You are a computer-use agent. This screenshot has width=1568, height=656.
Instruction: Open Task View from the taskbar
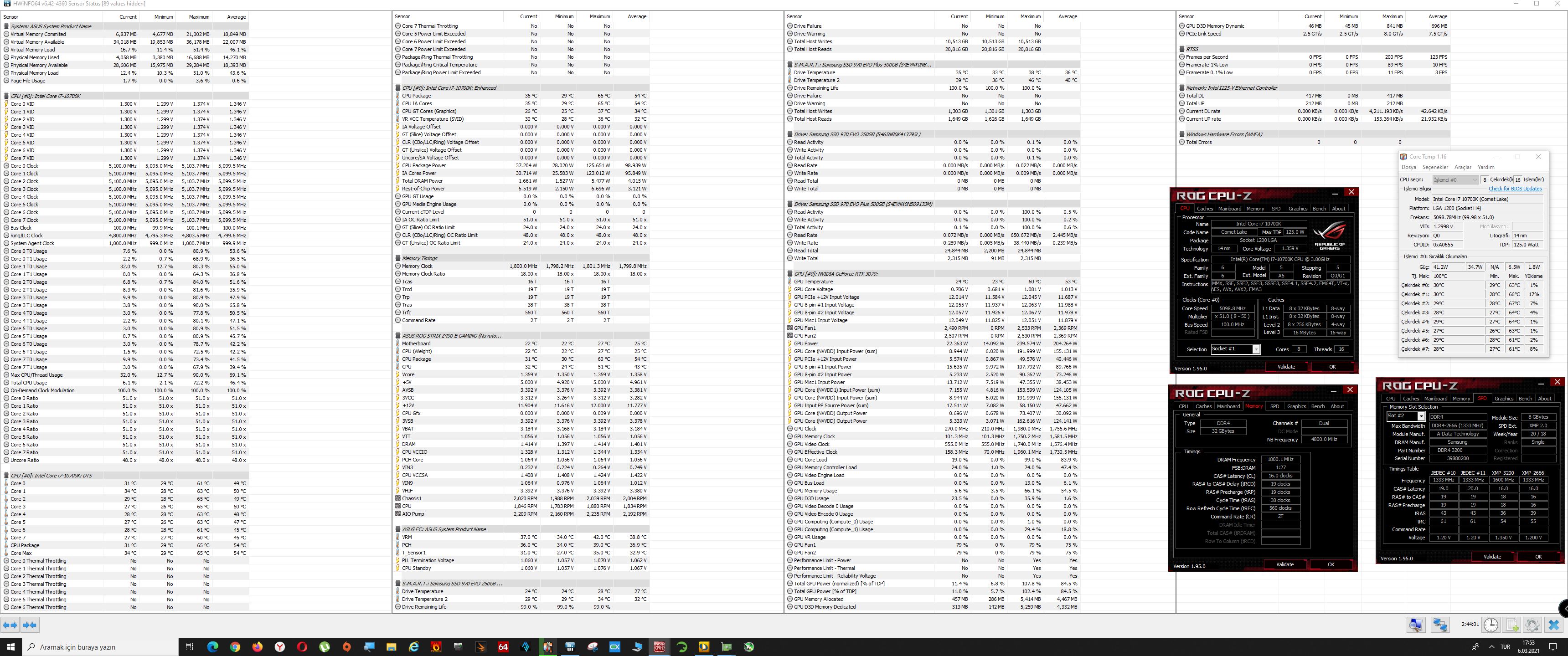click(189, 647)
